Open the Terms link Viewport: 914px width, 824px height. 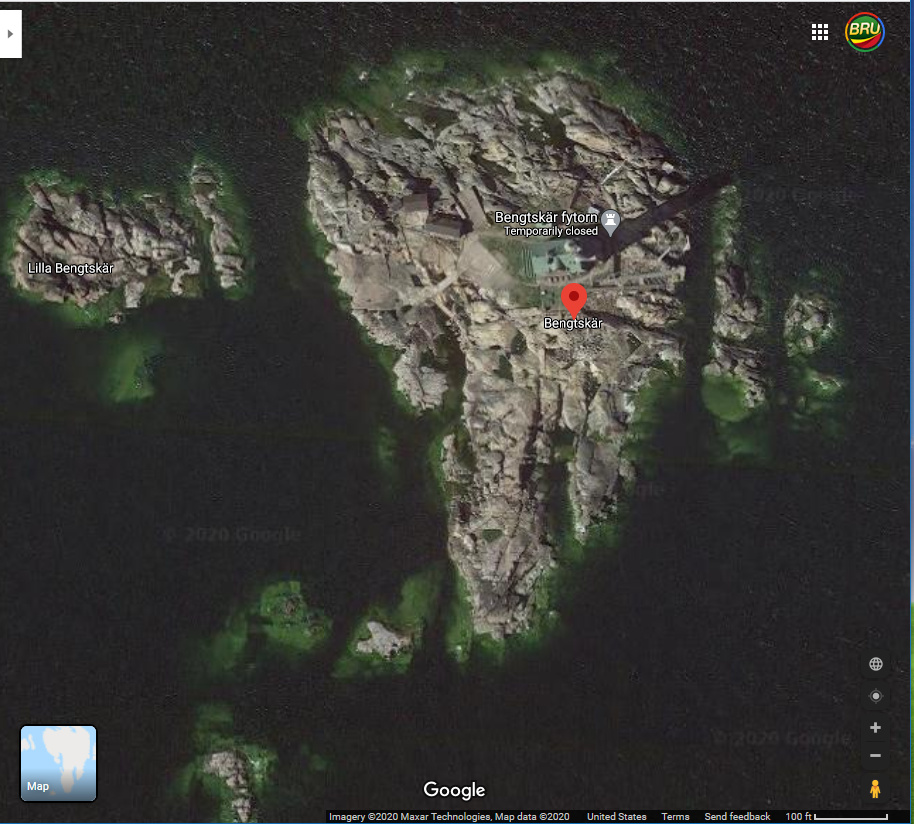click(675, 817)
